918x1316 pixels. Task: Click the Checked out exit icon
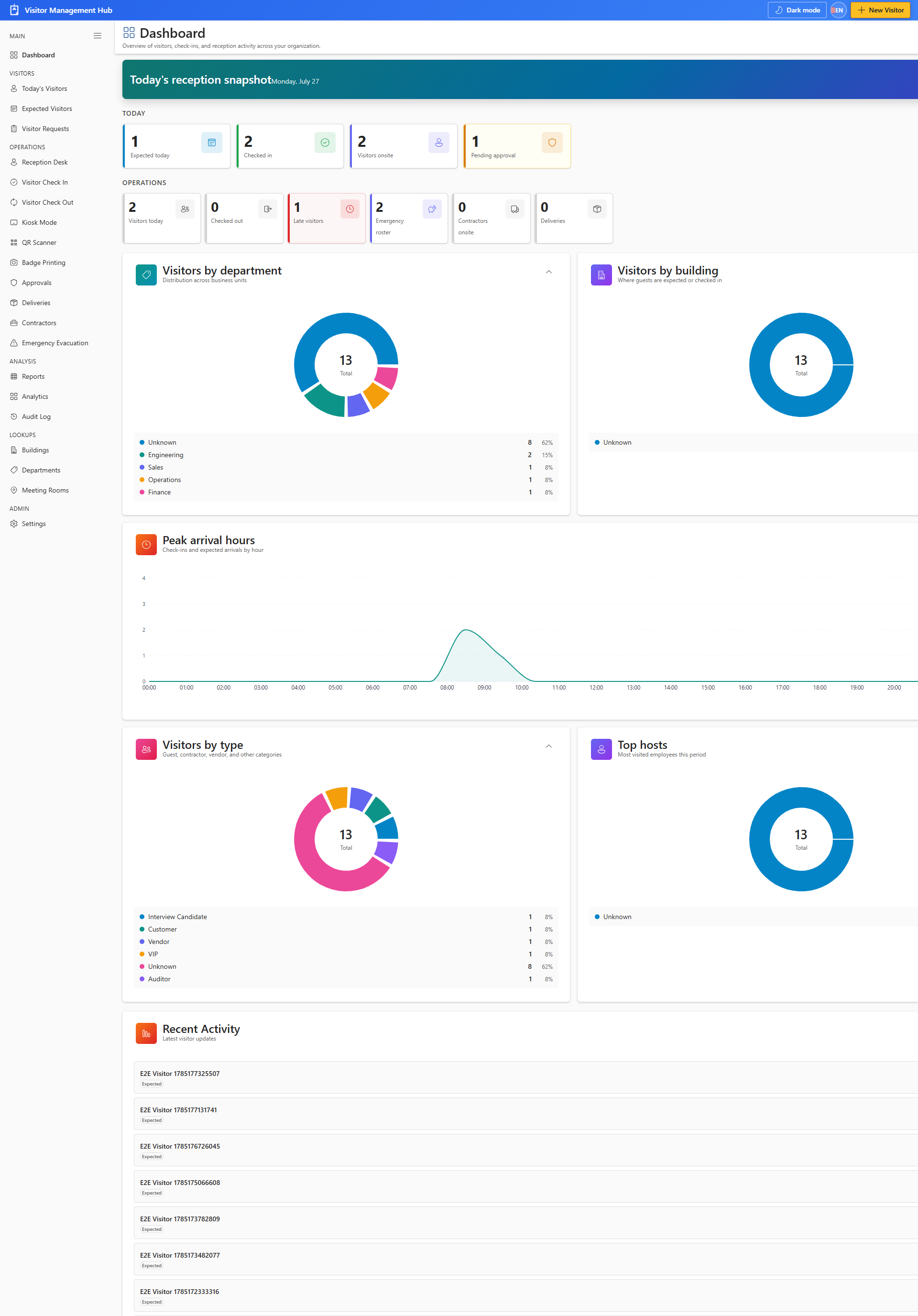tap(267, 209)
